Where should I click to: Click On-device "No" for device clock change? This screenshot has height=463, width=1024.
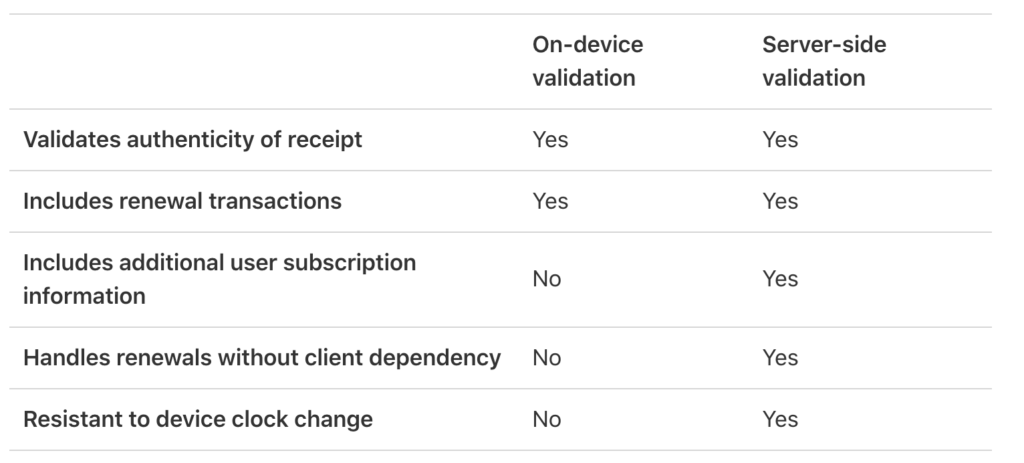tap(547, 419)
